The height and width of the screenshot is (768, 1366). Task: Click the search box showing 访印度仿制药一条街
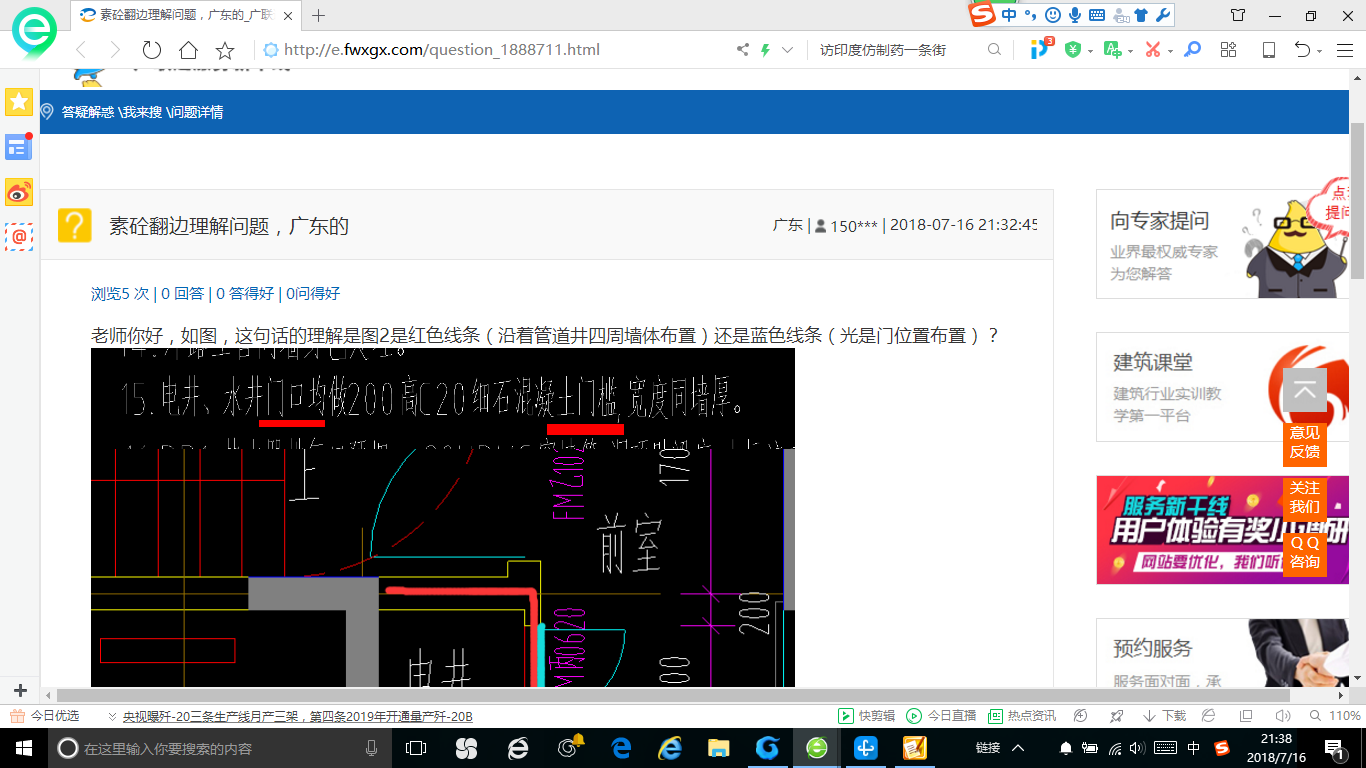click(x=883, y=50)
